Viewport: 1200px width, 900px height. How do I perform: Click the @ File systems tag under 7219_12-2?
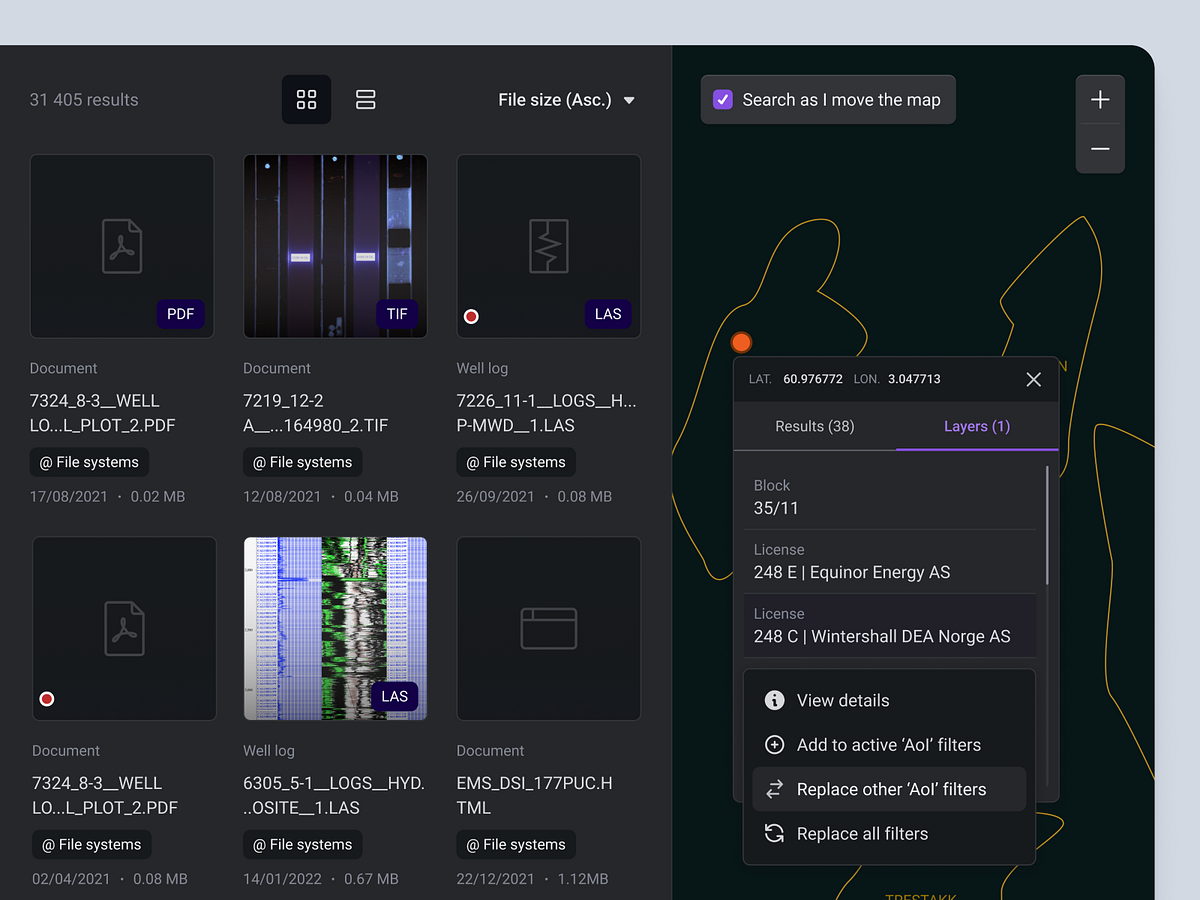pos(302,462)
